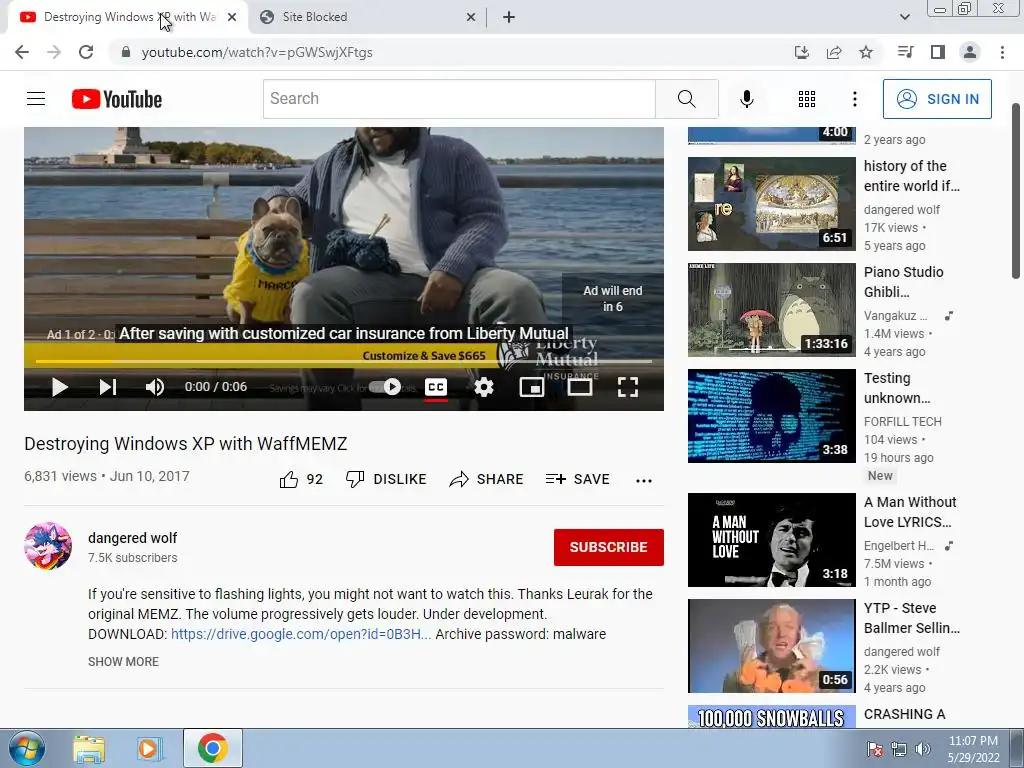Open history of the entire world thumbnail

[x=771, y=204]
